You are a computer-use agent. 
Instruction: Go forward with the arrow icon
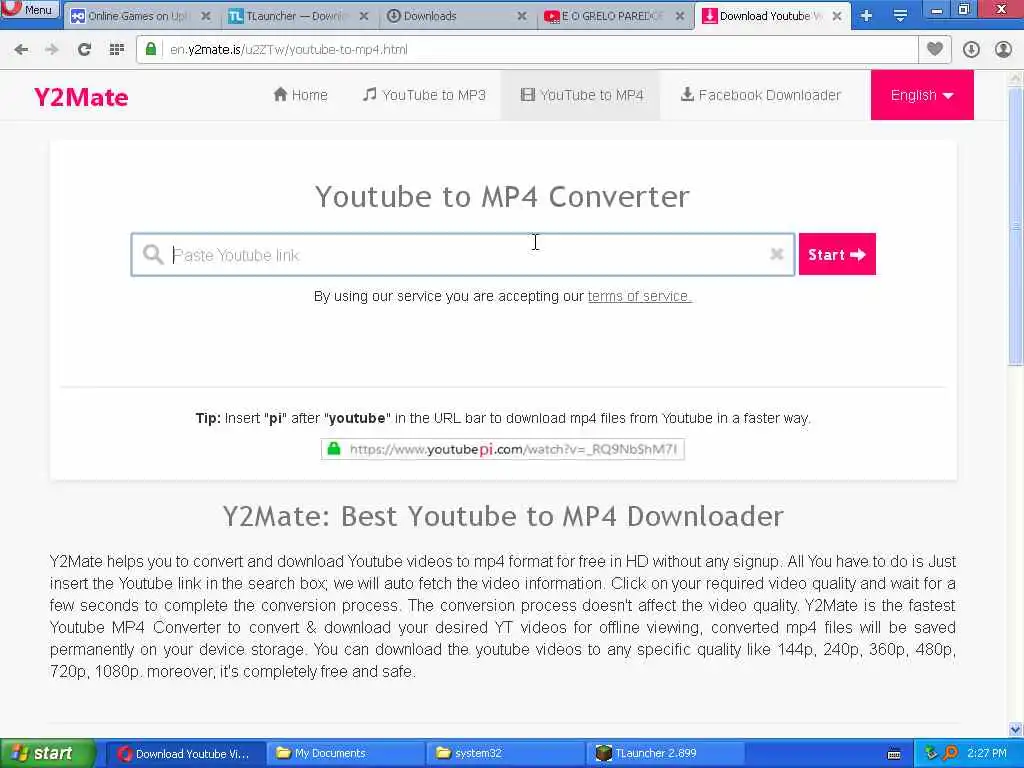(x=52, y=49)
